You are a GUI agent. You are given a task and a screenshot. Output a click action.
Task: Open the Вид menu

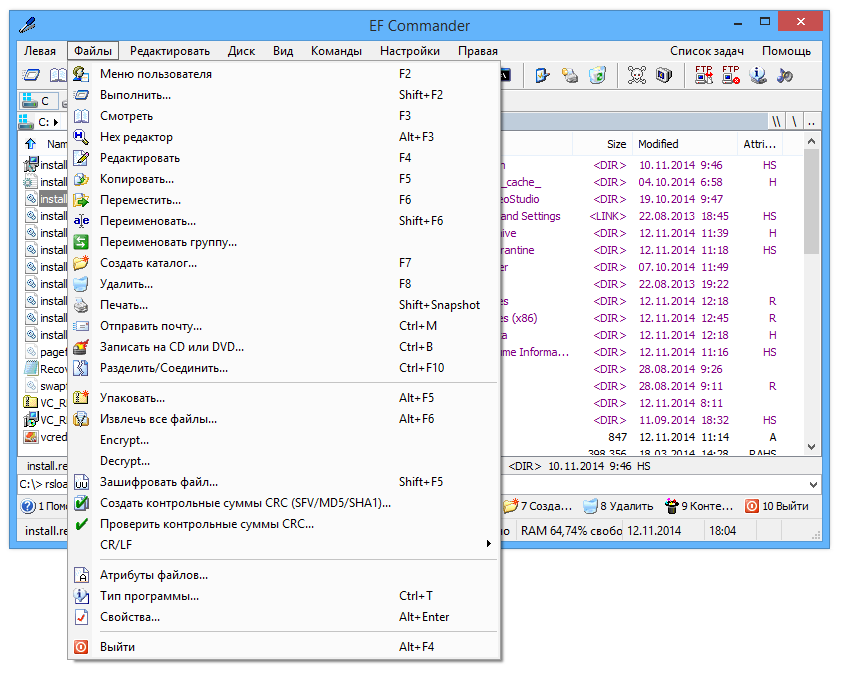(x=283, y=51)
